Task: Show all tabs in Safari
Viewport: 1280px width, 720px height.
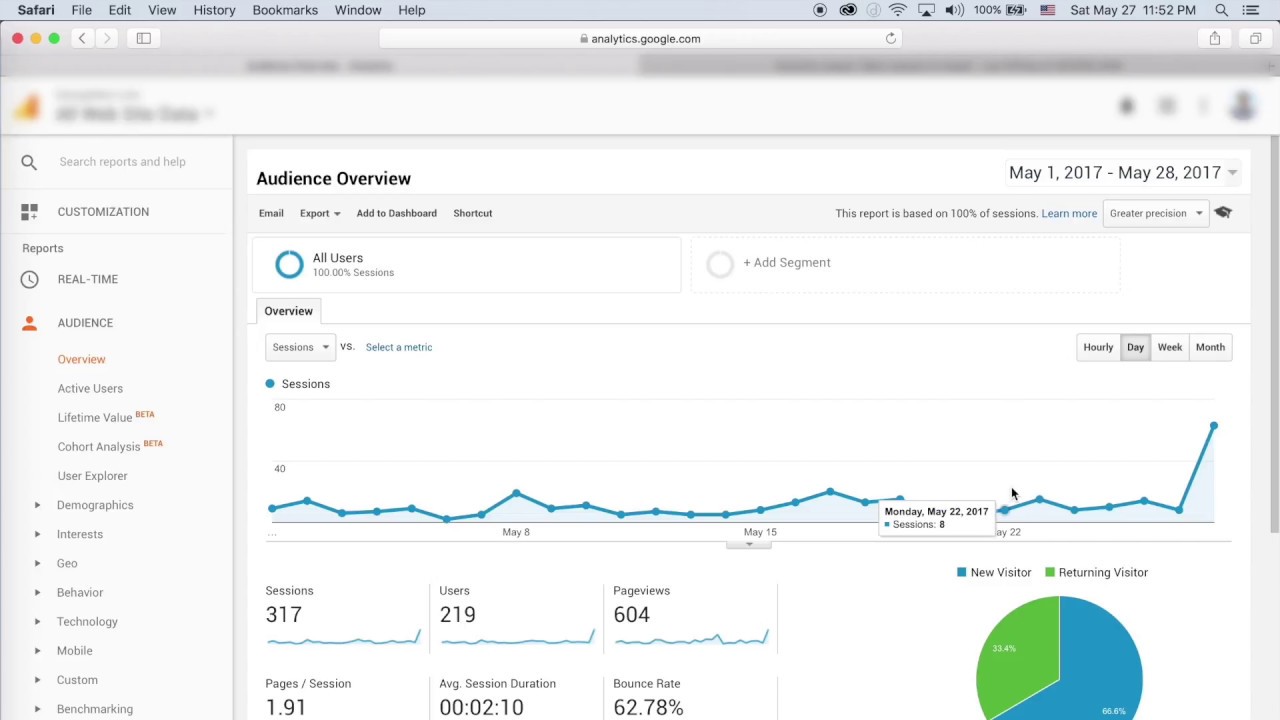Action: point(1256,38)
